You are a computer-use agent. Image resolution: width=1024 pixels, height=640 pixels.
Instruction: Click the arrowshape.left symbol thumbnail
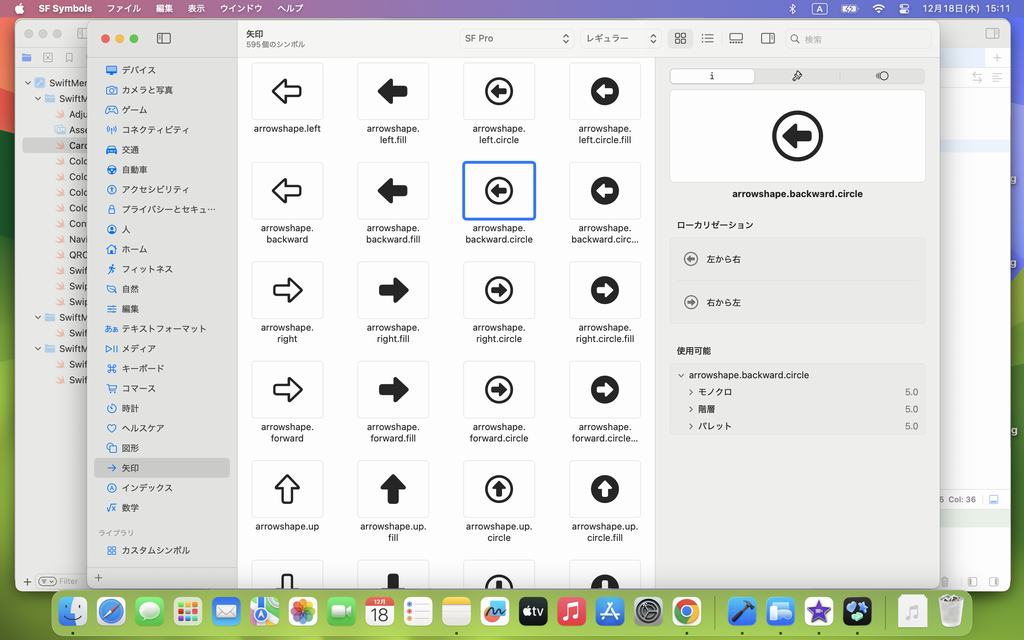pos(287,92)
